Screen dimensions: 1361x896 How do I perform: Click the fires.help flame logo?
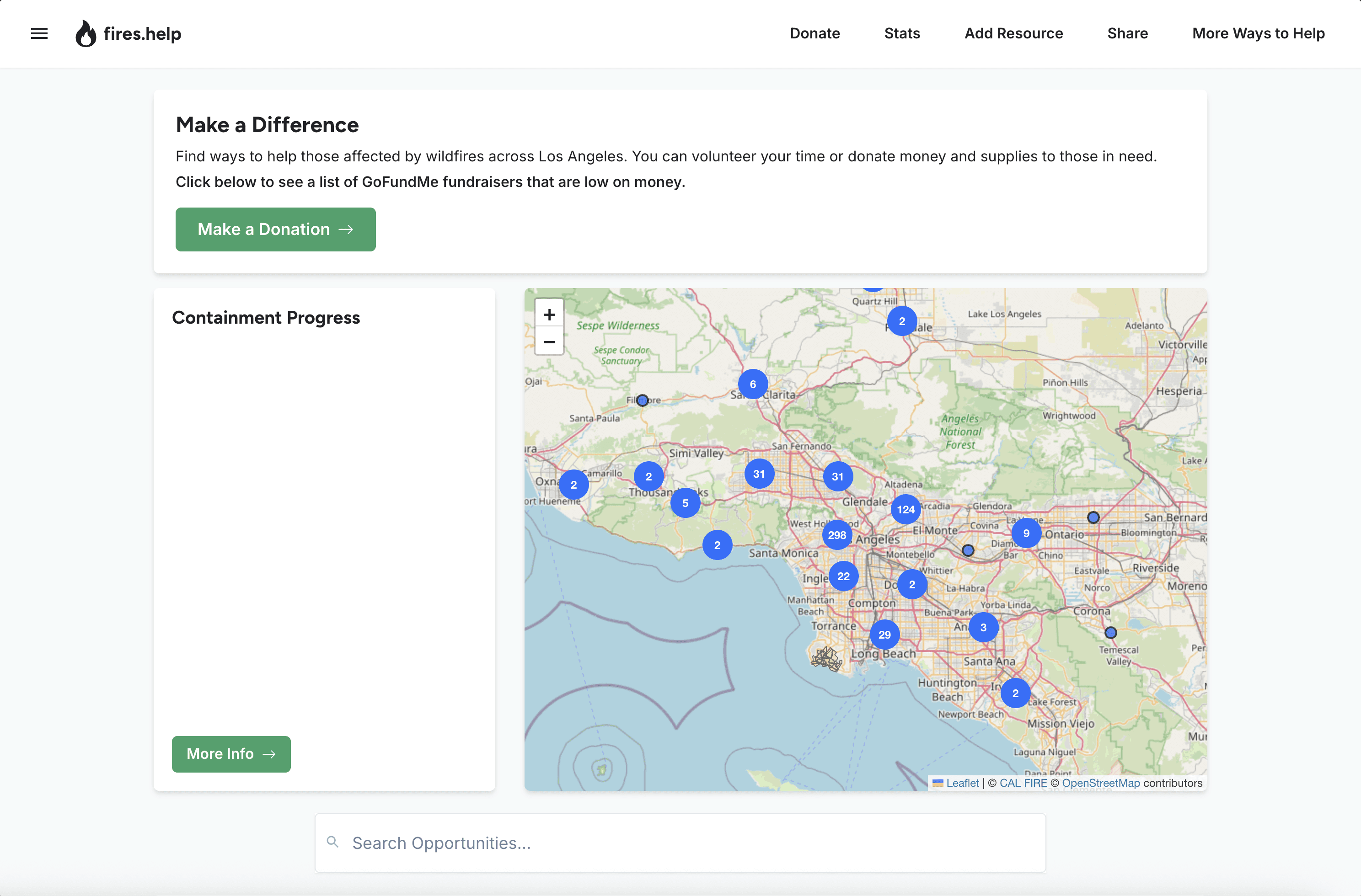86,34
